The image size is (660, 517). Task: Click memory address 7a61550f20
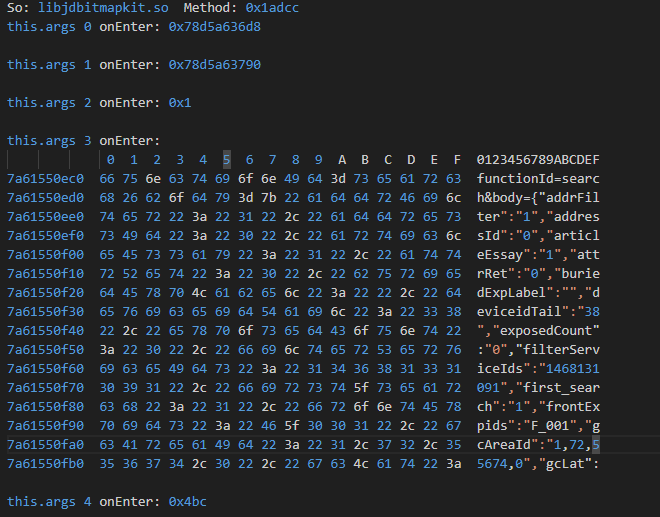pyautogui.click(x=46, y=292)
